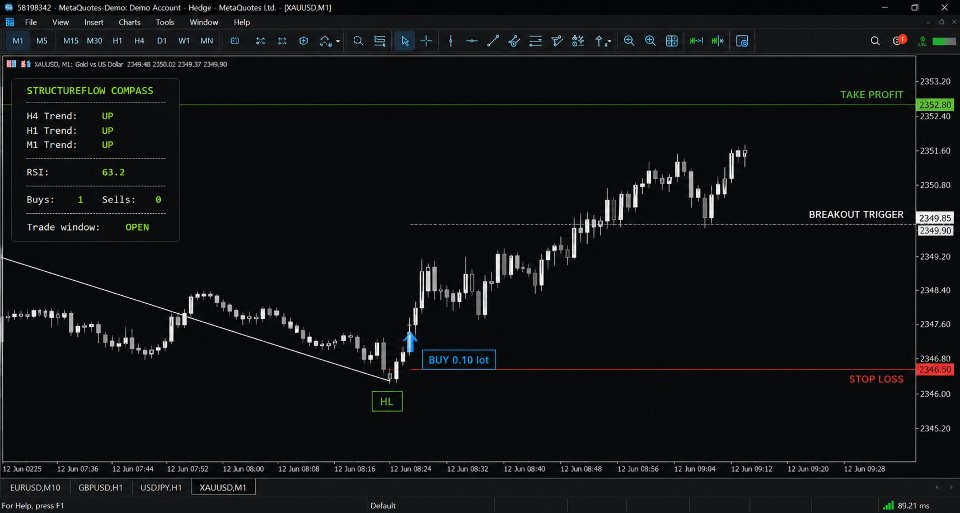Click the square-frame icon left of the circled plus
This screenshot has width=960, height=513.
coord(282,41)
